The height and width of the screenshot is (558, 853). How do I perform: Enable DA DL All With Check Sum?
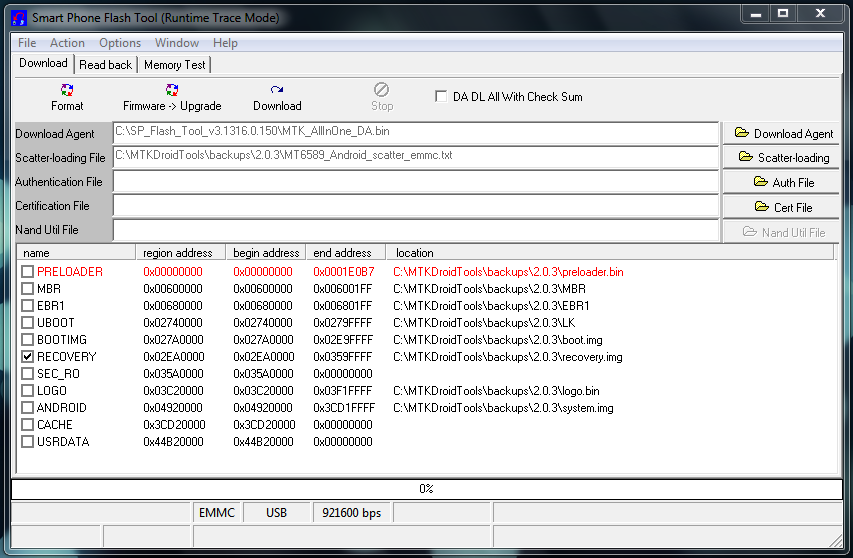(441, 97)
